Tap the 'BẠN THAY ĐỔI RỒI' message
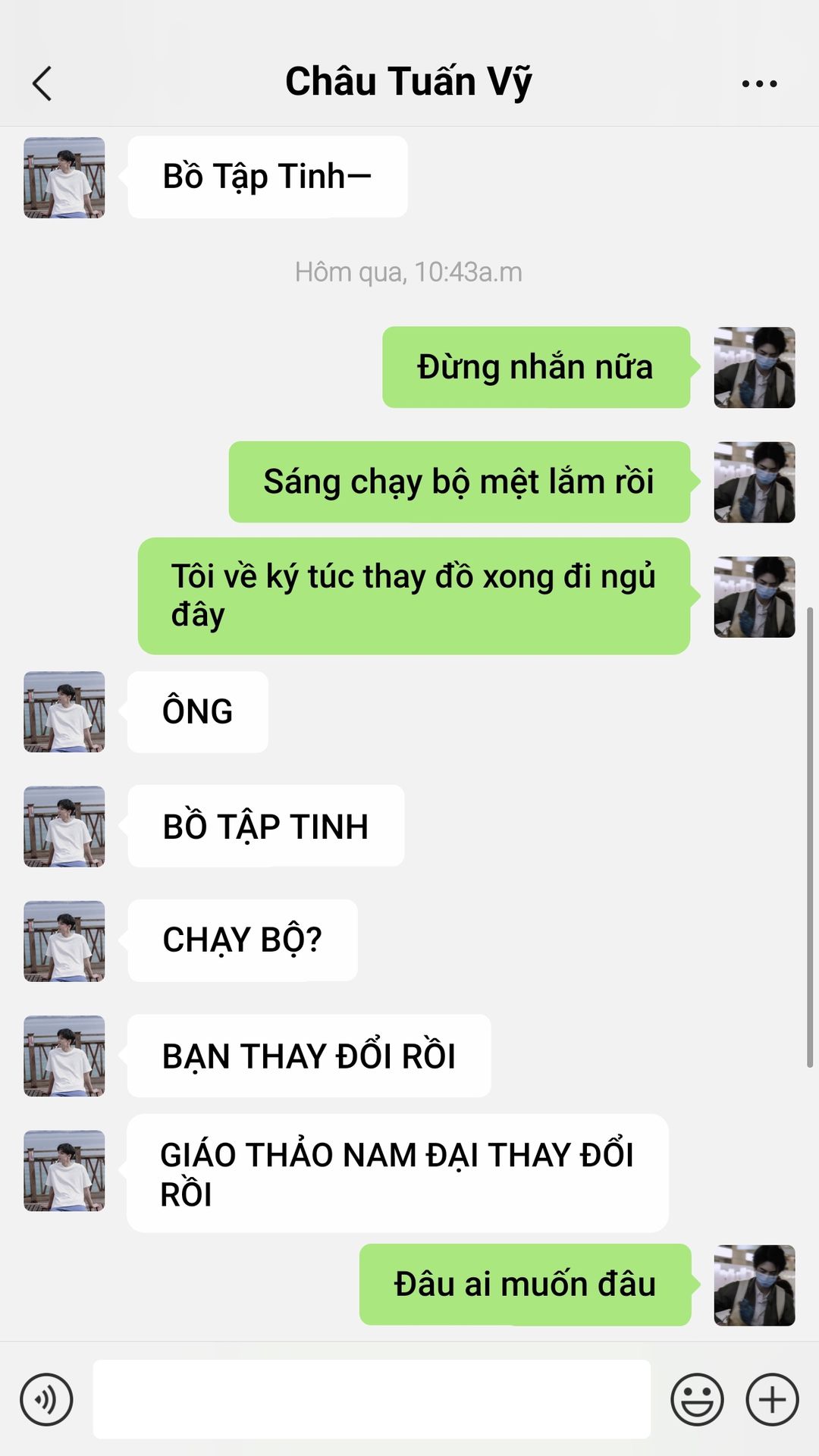This screenshot has height=1456, width=819. [309, 1056]
